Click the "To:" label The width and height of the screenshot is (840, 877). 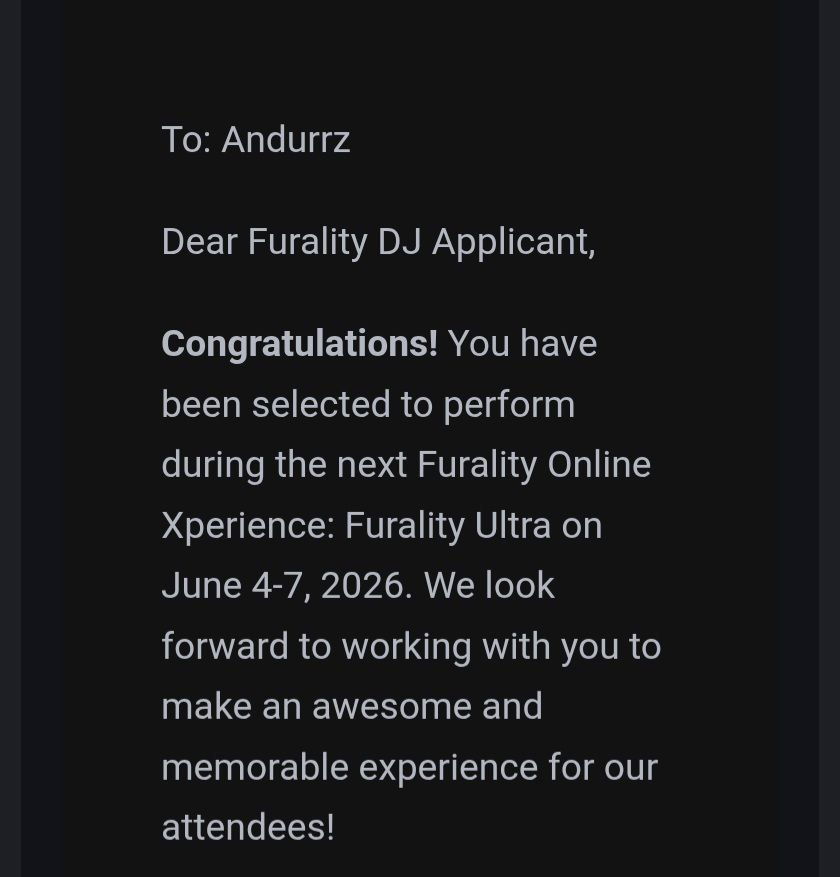[187, 140]
